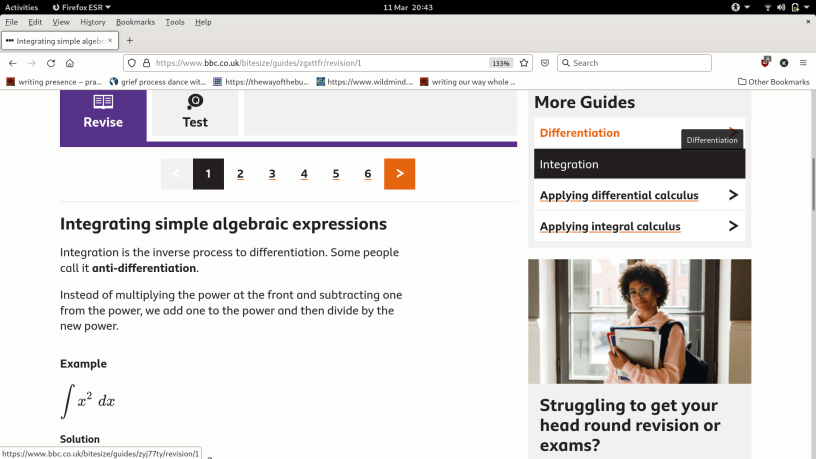This screenshot has height=459, width=816.
Task: Reset the 133% zoom level indicator
Action: click(x=500, y=63)
